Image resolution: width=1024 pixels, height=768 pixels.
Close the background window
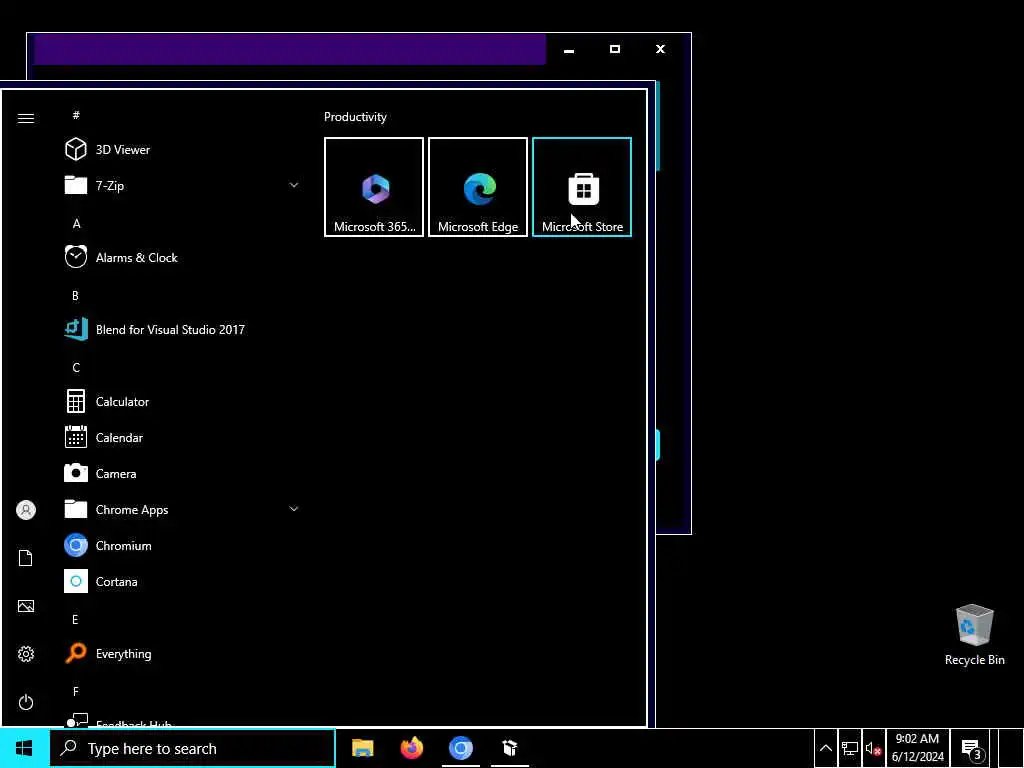click(660, 50)
